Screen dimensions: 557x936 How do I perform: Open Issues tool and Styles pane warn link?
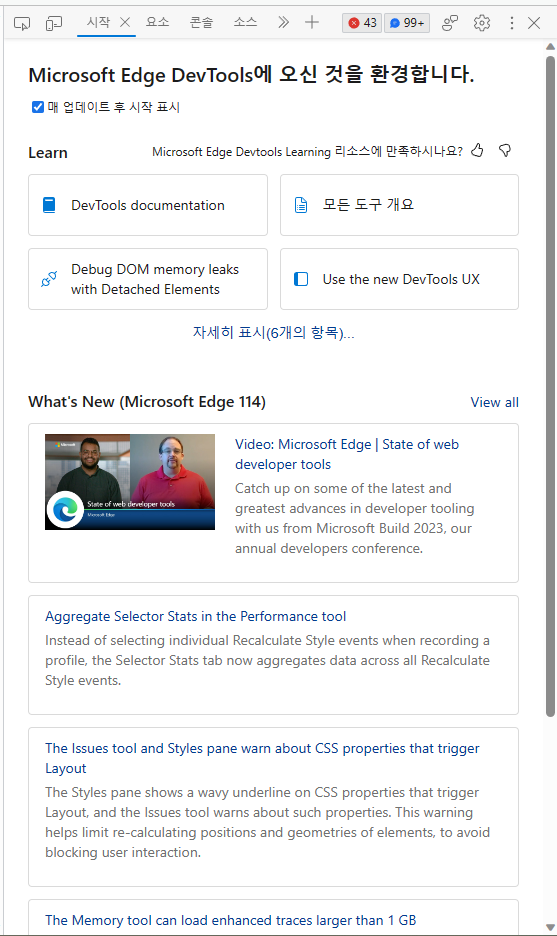pyautogui.click(x=262, y=758)
